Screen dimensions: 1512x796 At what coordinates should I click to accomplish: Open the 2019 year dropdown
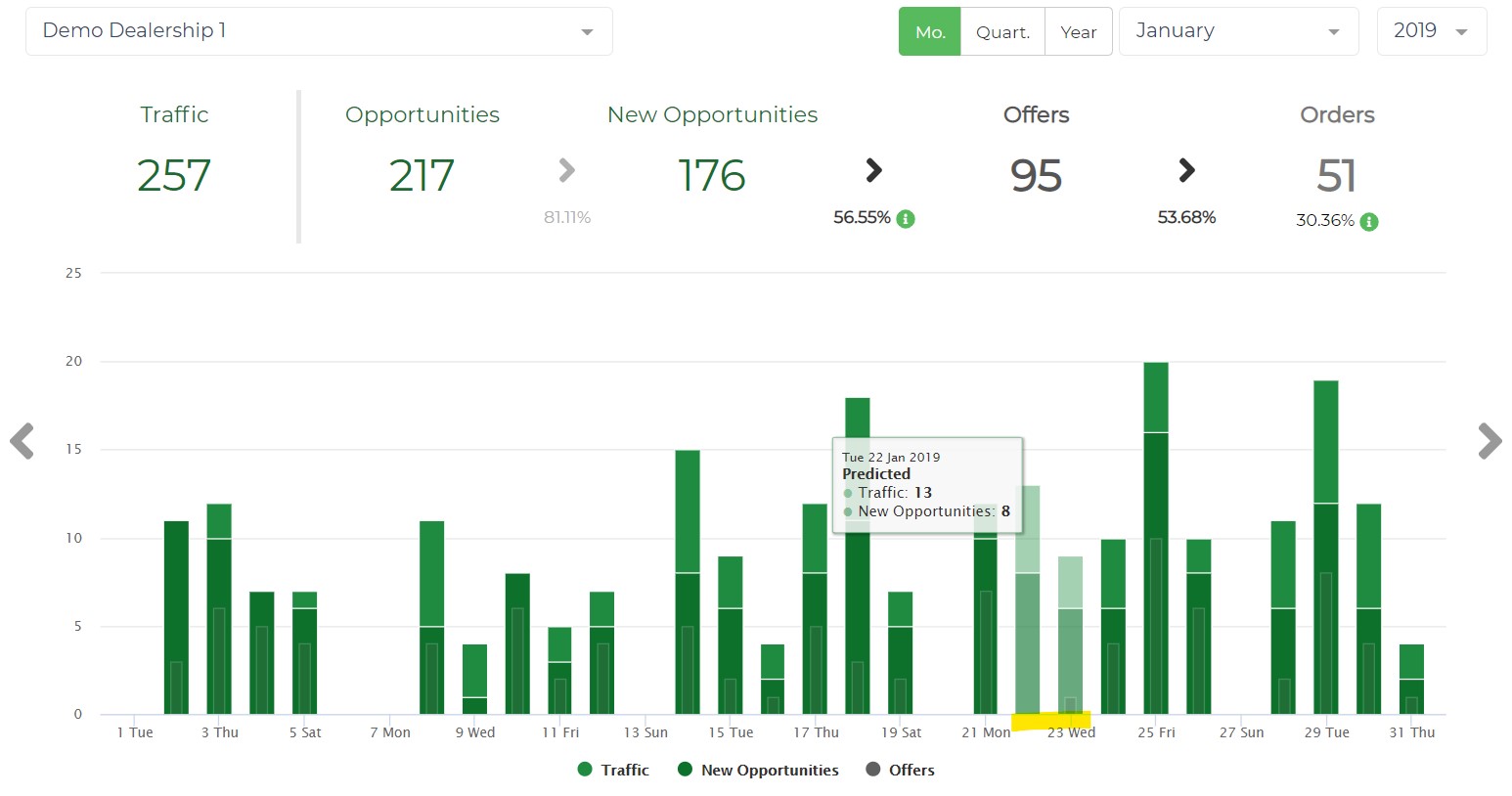(x=1431, y=31)
